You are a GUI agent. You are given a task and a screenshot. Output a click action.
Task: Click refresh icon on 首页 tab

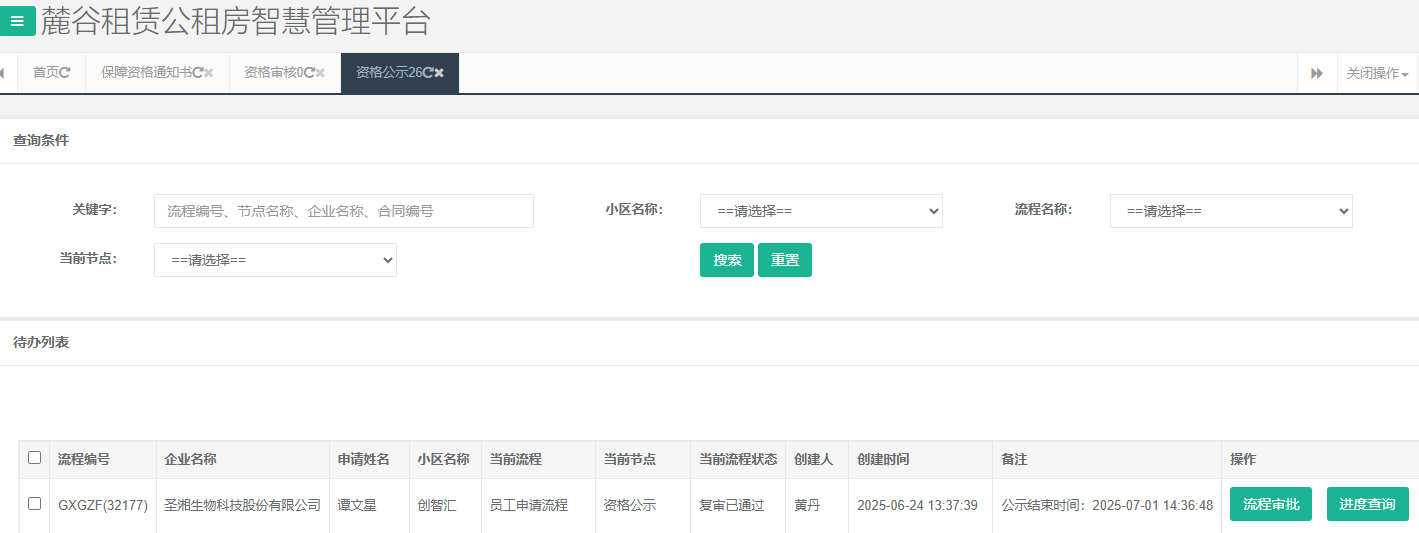(65, 73)
